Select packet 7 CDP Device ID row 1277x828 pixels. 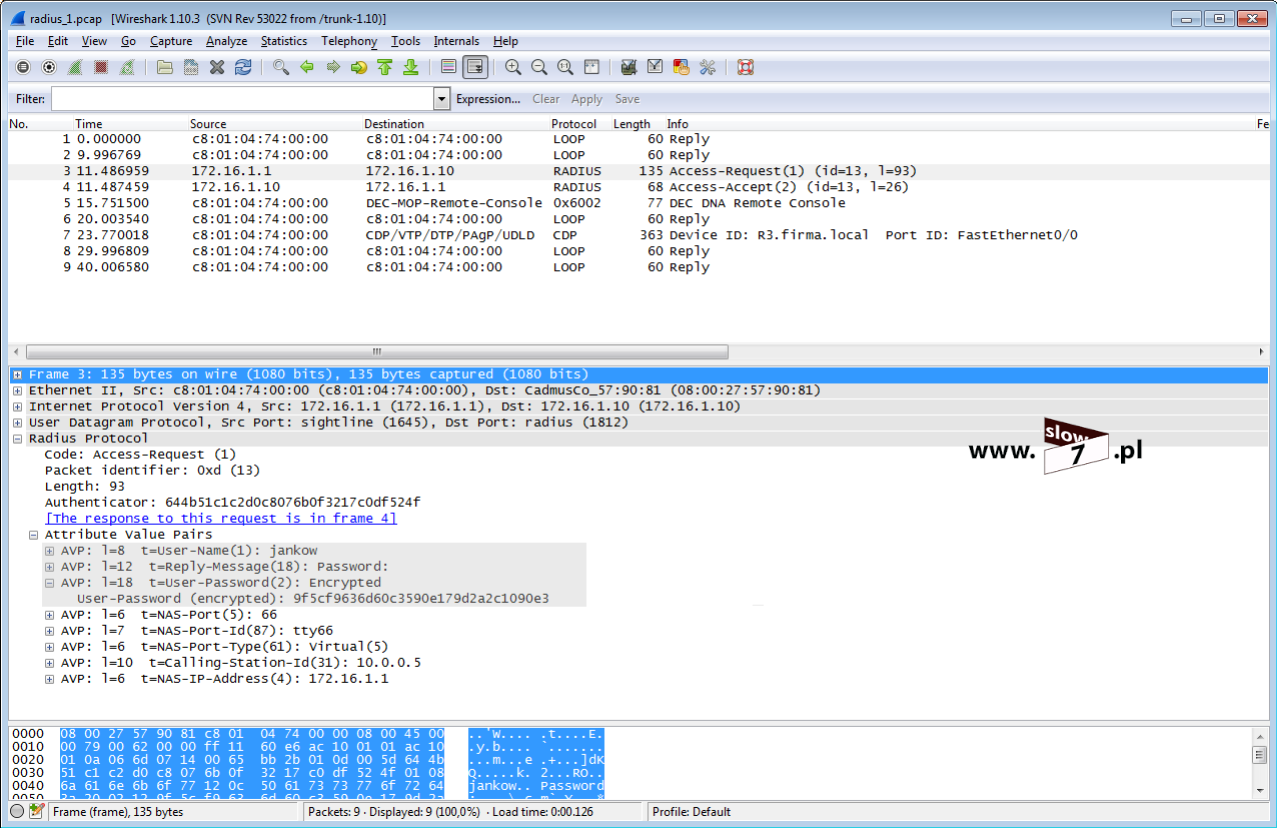(x=638, y=235)
